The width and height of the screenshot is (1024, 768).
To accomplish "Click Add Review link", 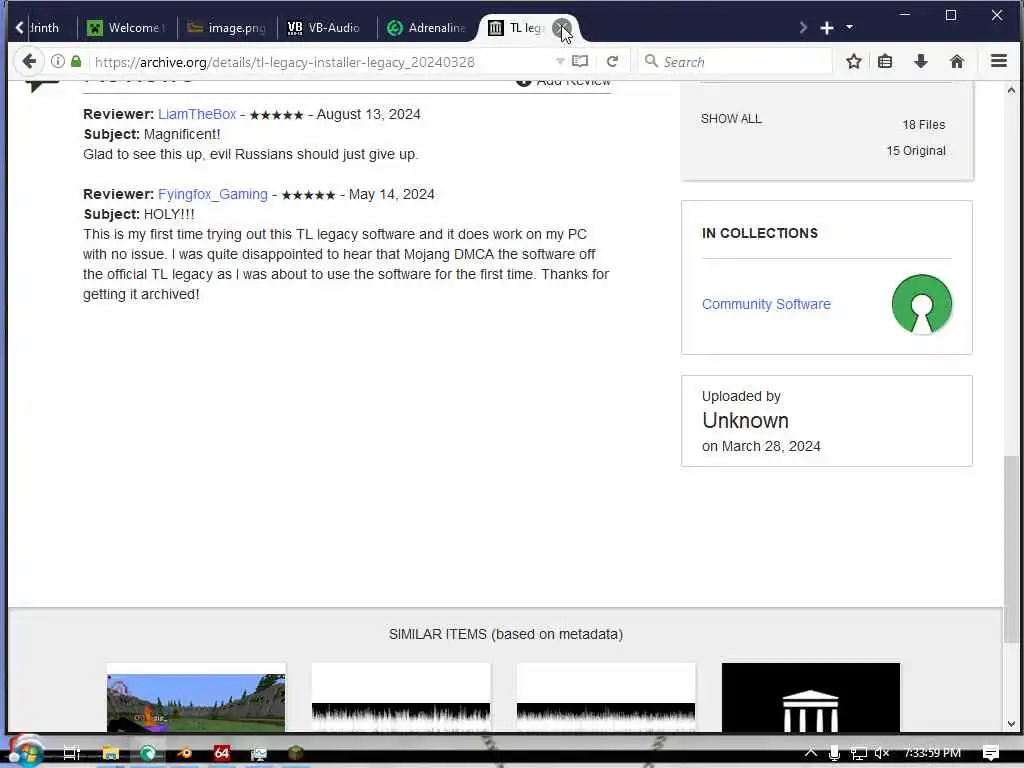I will coord(564,82).
